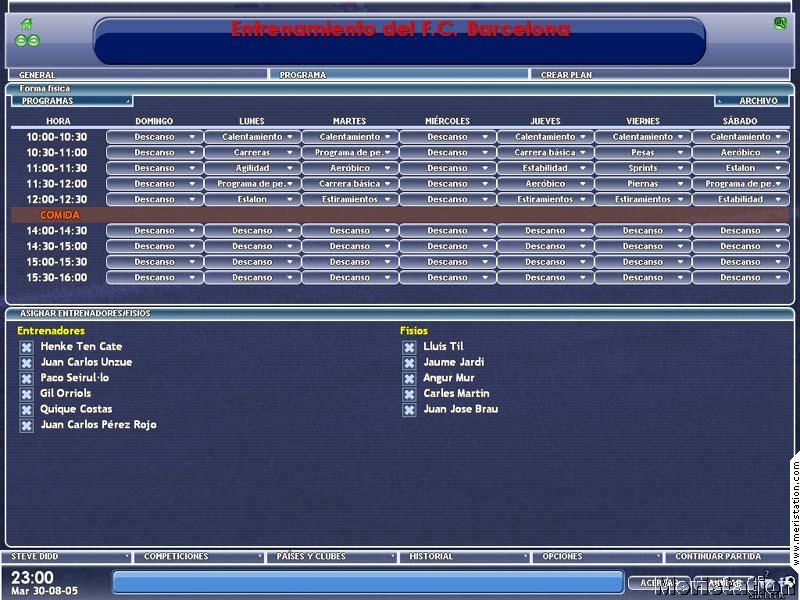Open Domingo 10:00-10:30 Descanso dropdown

[155, 137]
